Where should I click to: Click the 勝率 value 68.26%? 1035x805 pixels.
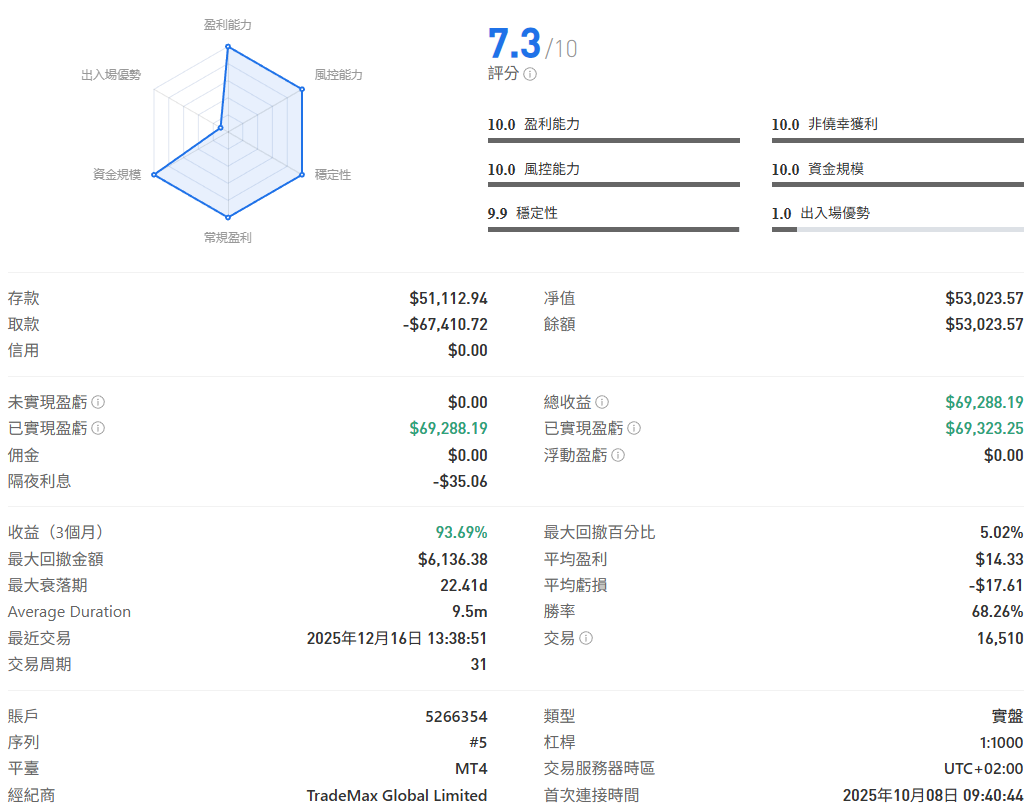coord(999,611)
